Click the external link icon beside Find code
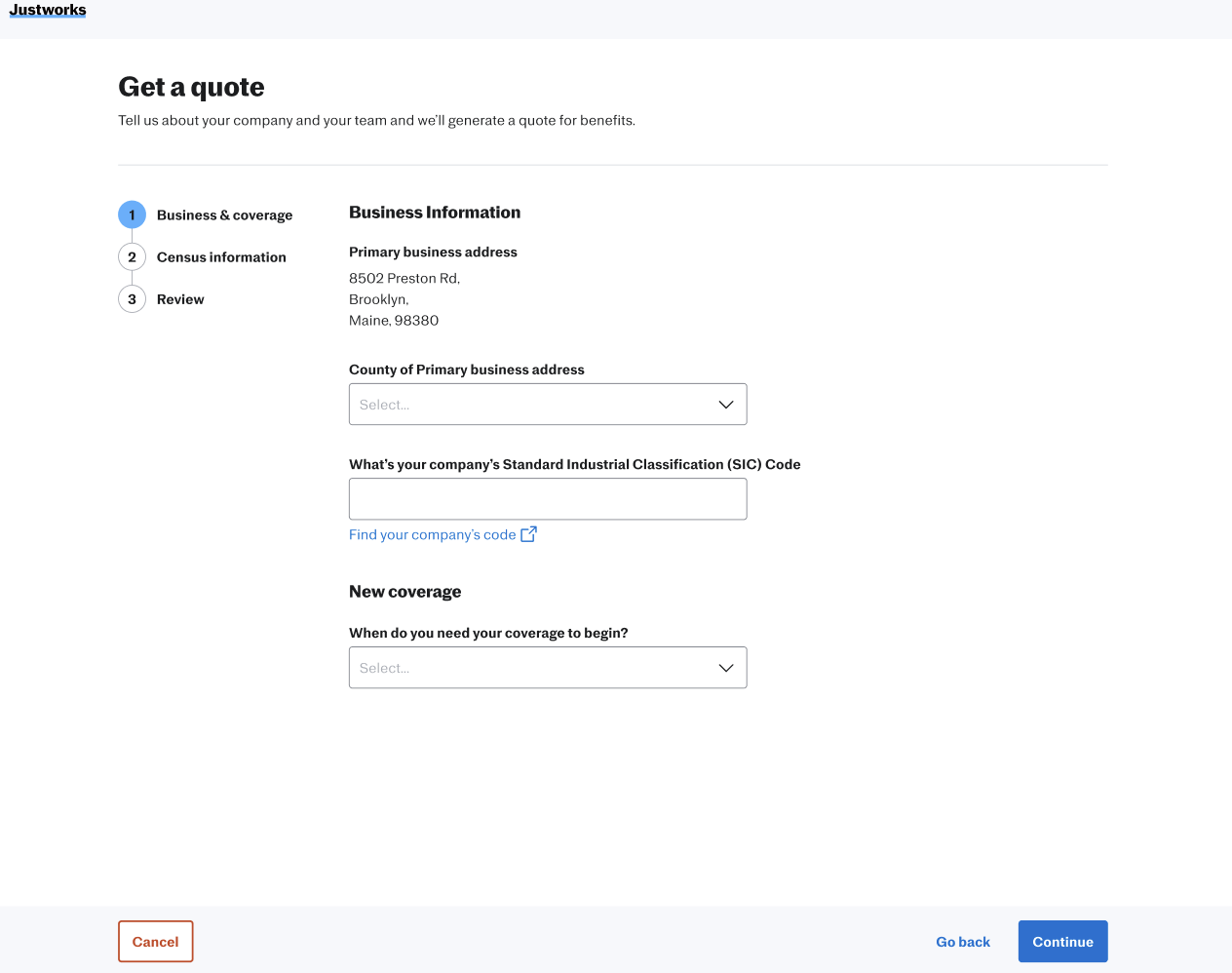The height and width of the screenshot is (973, 1232). [528, 534]
